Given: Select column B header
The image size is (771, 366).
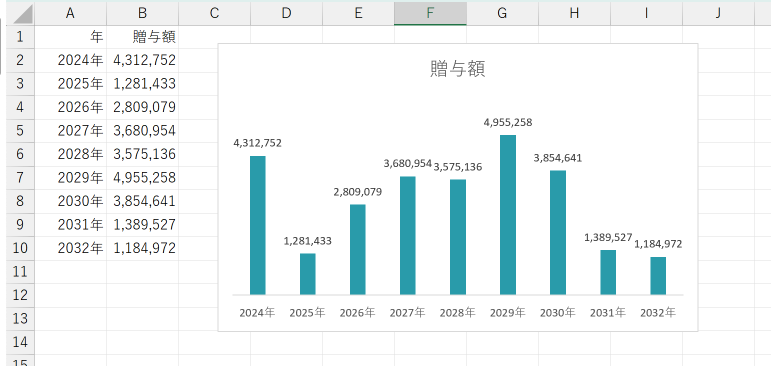Looking at the screenshot, I should (142, 14).
